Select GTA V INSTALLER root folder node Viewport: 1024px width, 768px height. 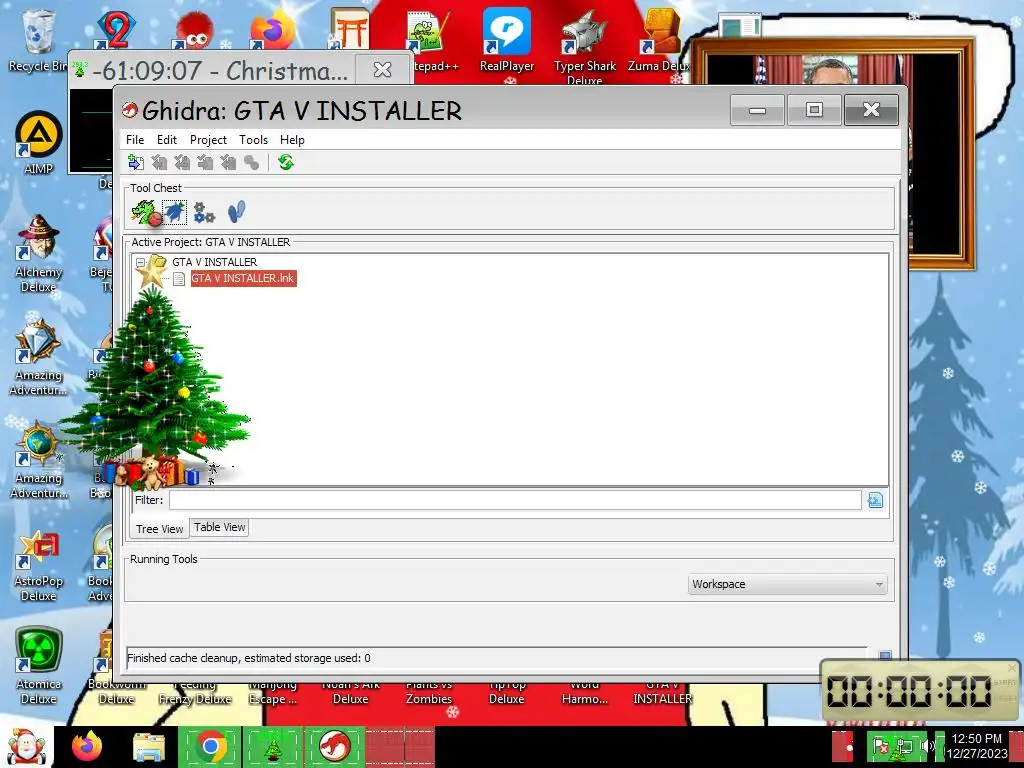click(x=214, y=262)
